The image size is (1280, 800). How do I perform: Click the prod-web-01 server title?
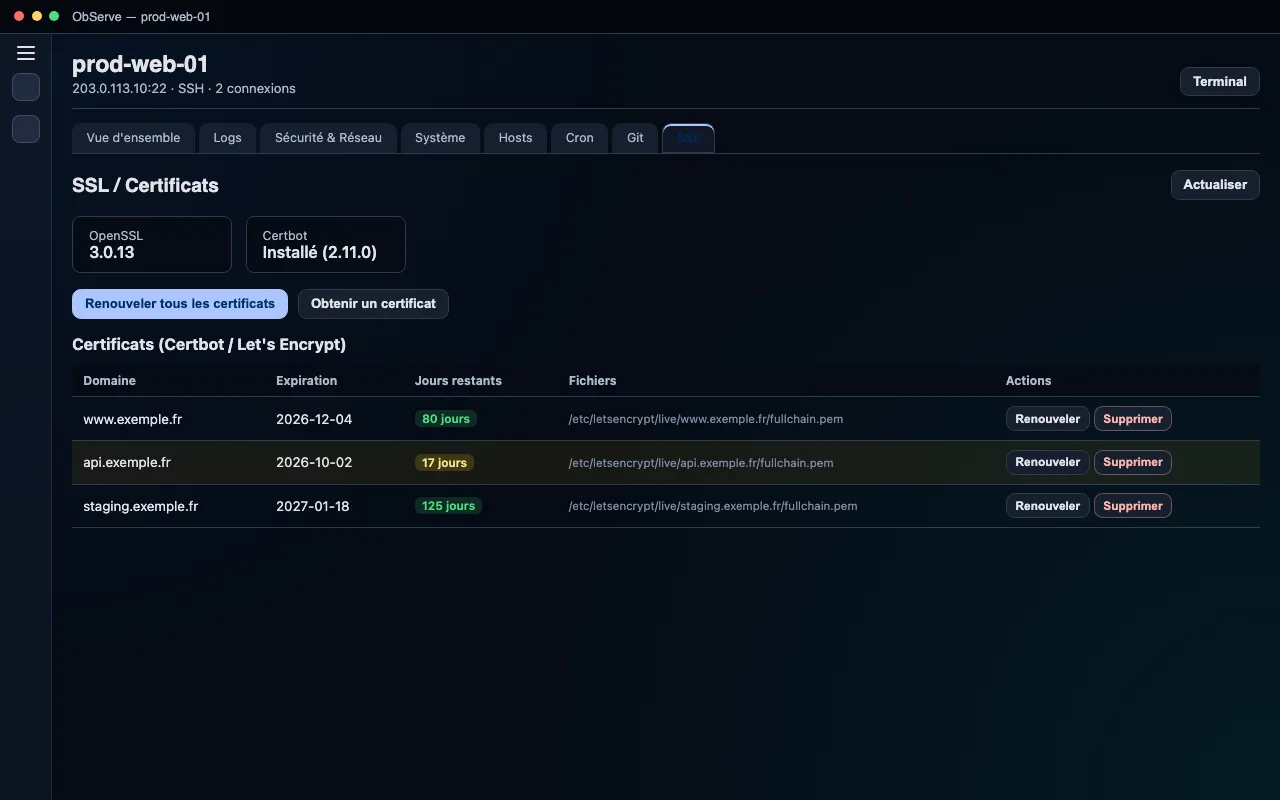coord(140,64)
